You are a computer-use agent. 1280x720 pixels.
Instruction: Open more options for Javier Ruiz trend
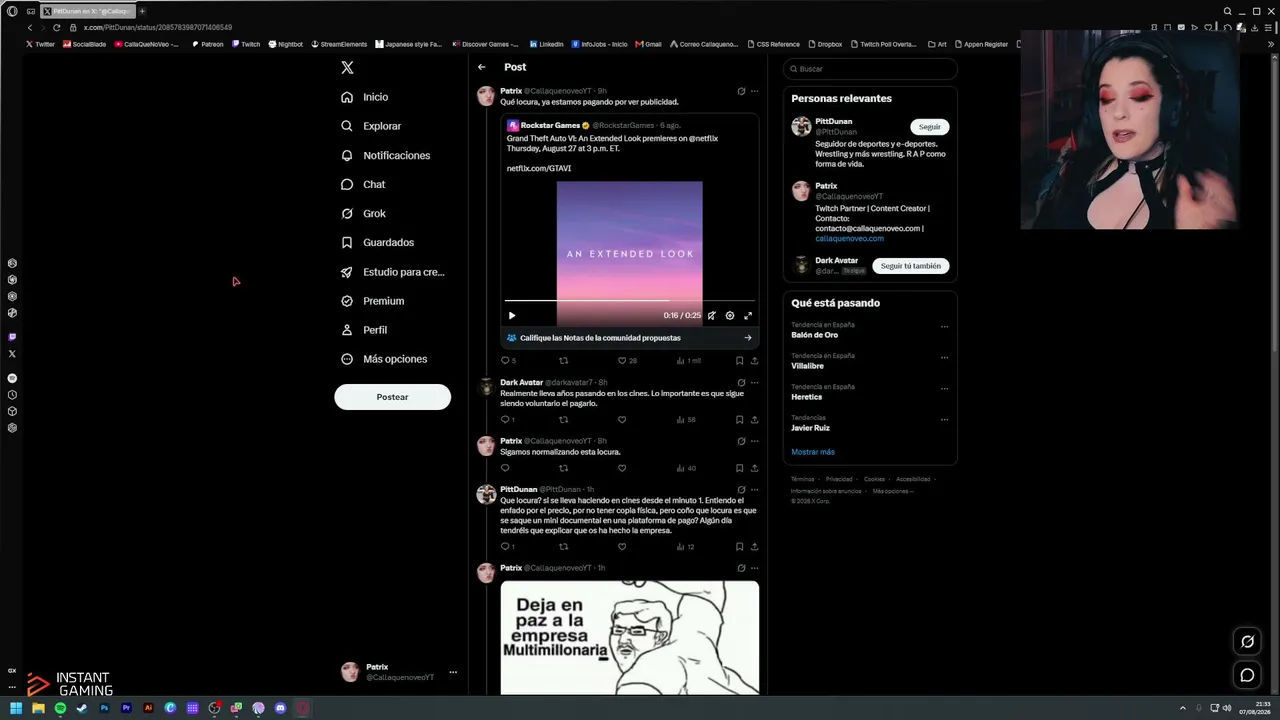click(x=944, y=419)
